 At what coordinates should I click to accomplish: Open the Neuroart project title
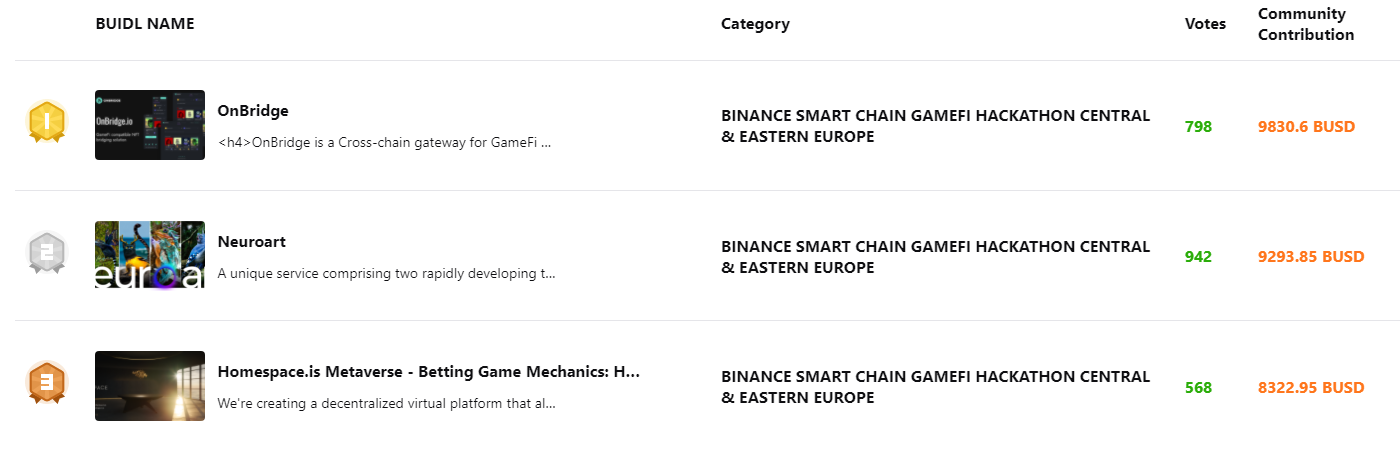[252, 242]
